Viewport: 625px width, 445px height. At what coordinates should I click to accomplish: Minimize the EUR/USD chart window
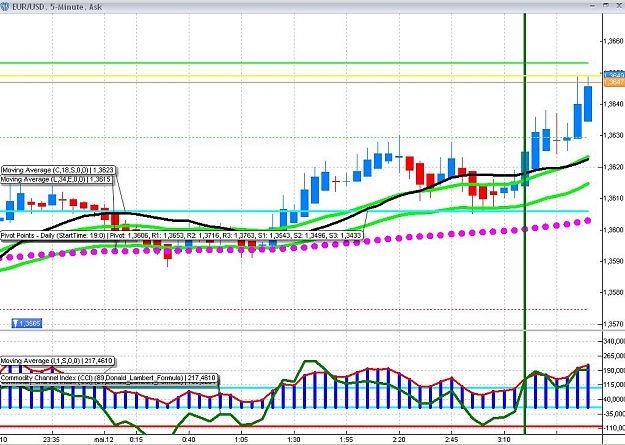[x=592, y=6]
